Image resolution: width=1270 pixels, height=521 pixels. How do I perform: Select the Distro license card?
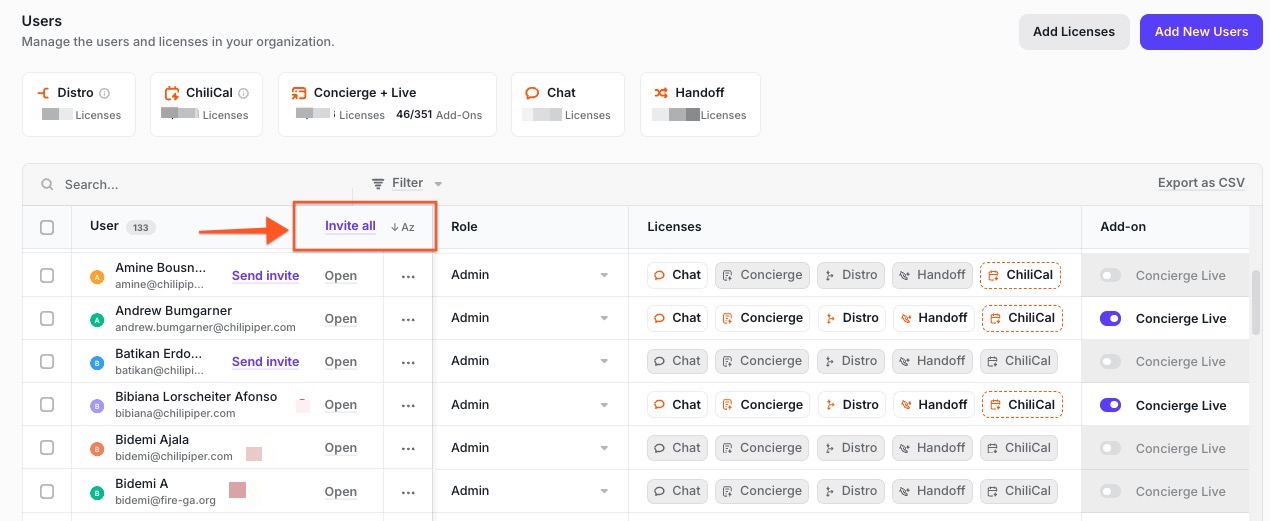[79, 104]
